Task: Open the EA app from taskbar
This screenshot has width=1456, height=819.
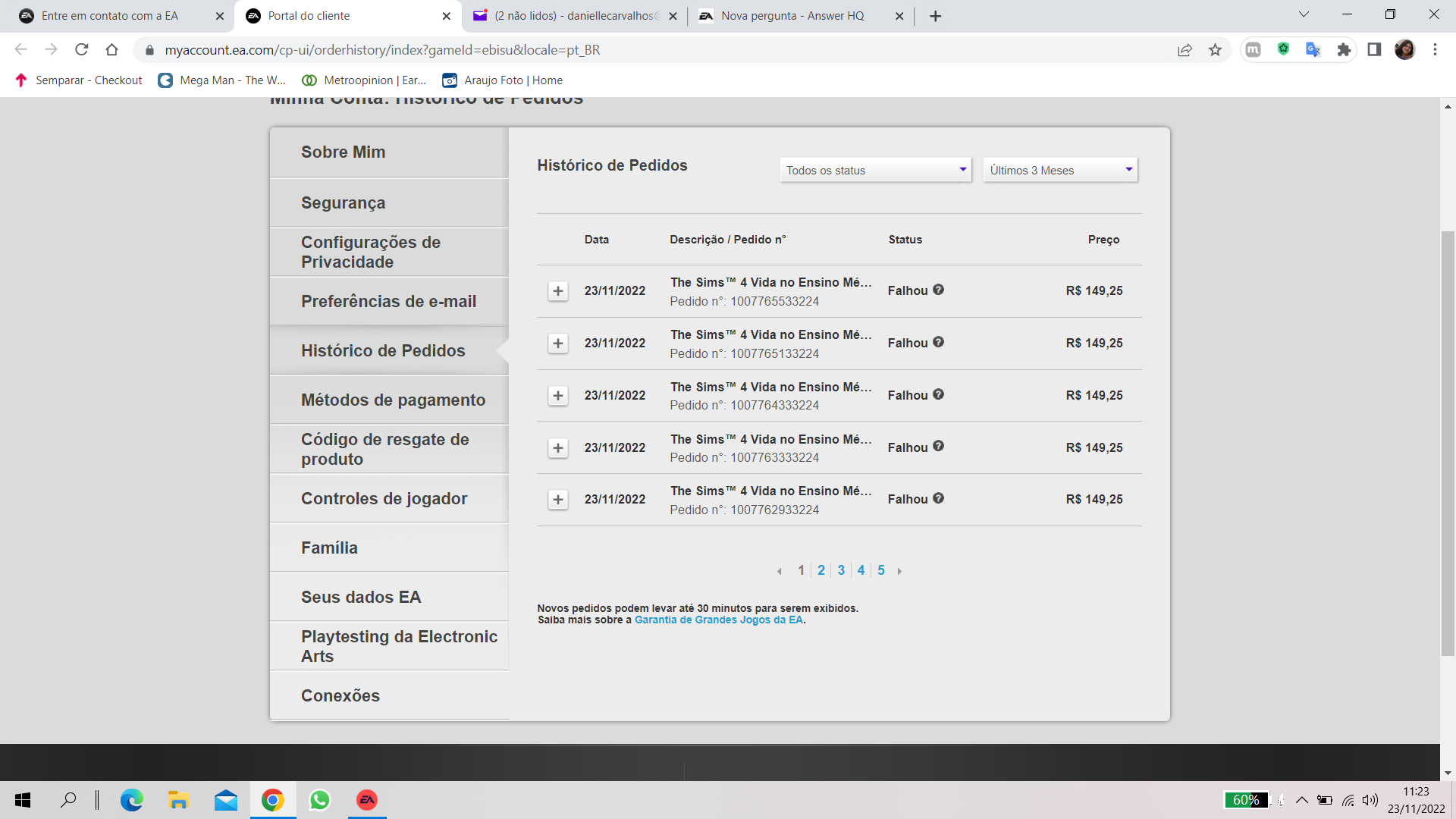Action: tap(367, 800)
